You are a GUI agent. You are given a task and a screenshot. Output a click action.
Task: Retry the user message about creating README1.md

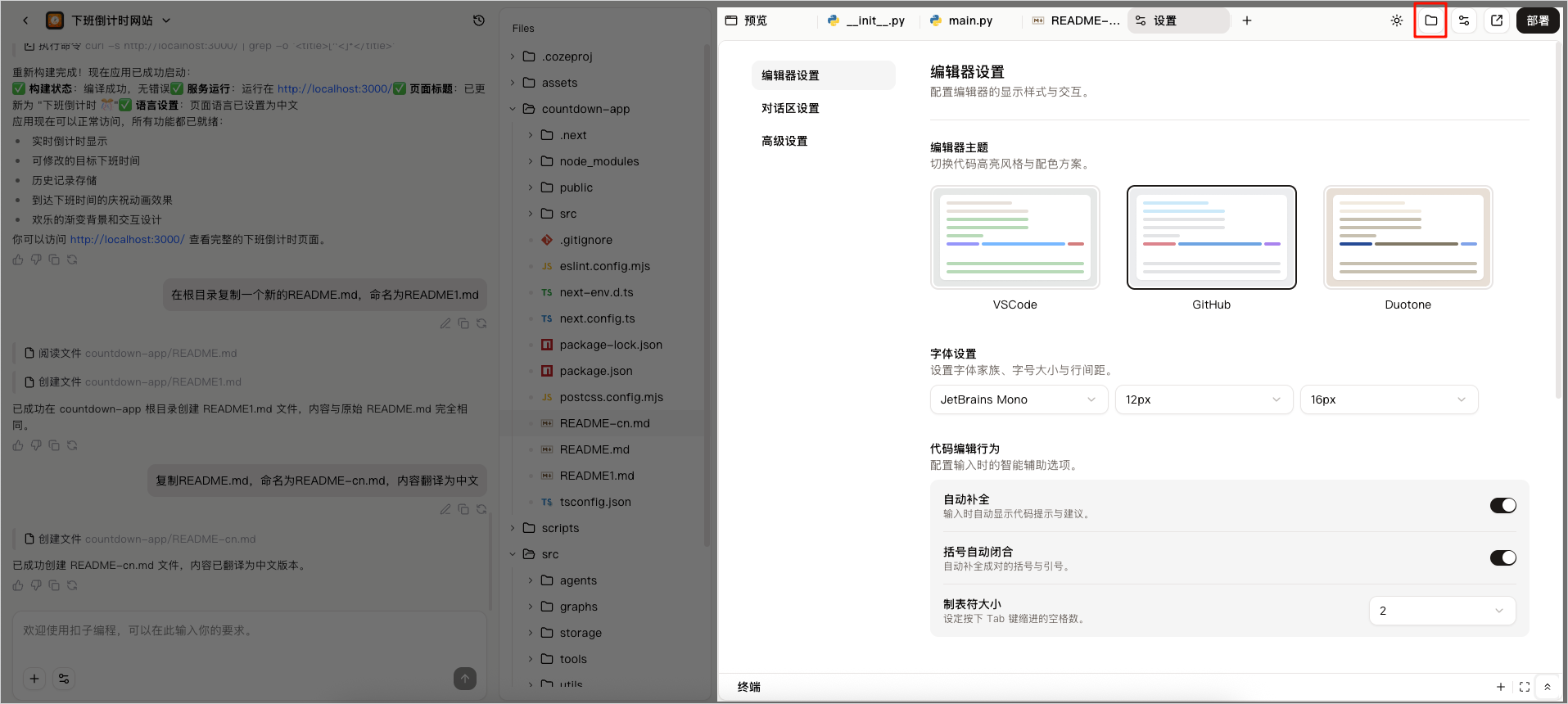(481, 323)
